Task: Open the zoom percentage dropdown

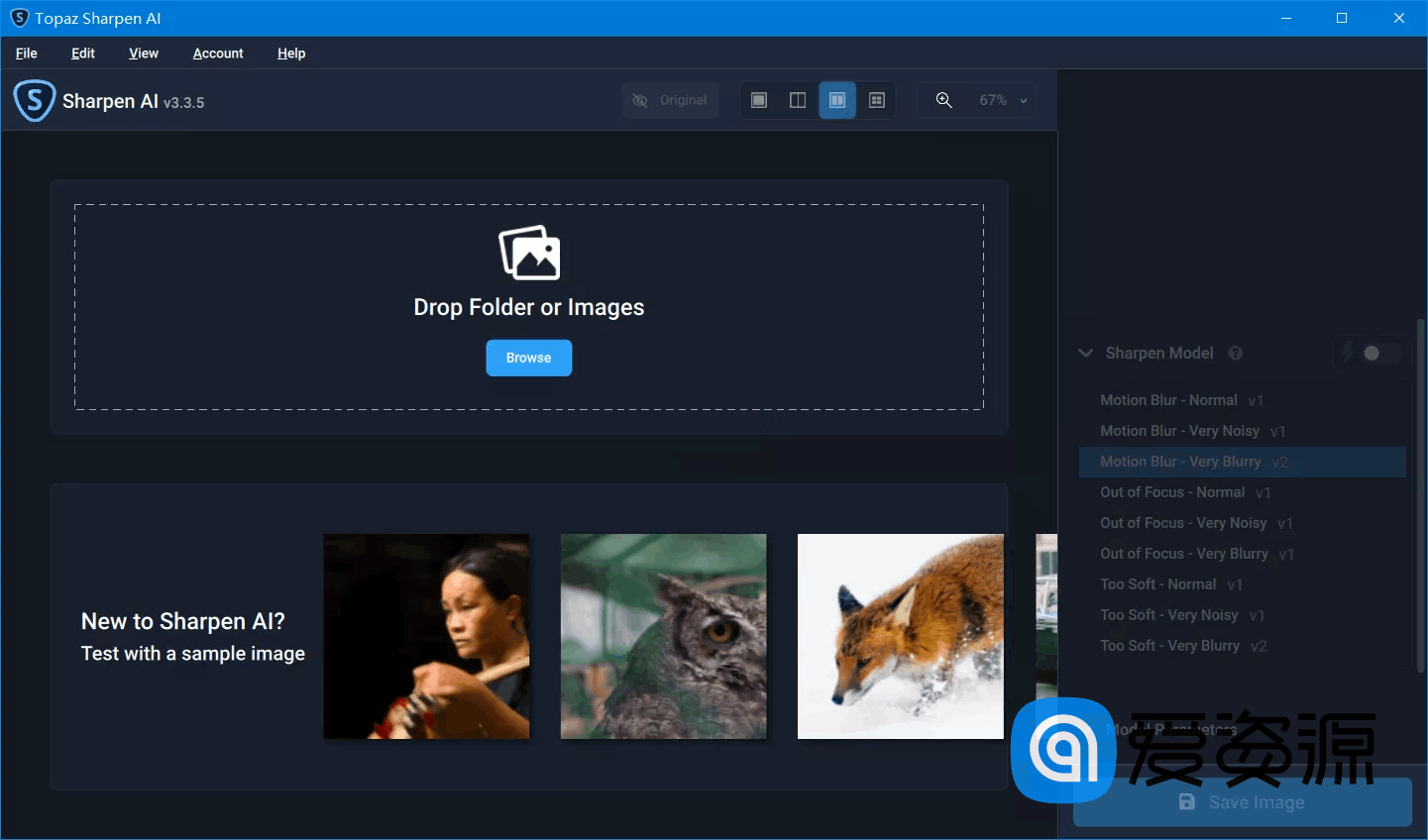Action: click(x=1023, y=99)
